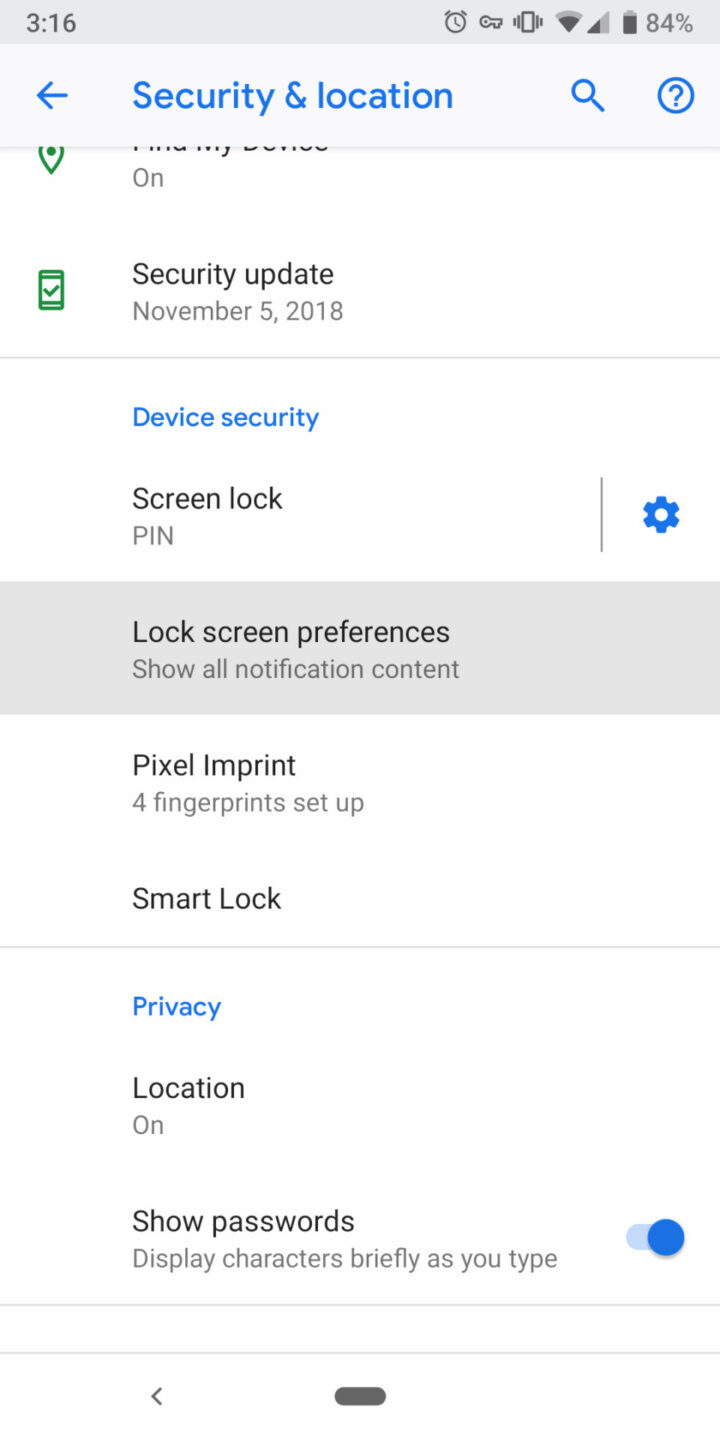Screen dimensions: 720x1440
Task: Open Smart Lock settings
Action: (x=206, y=898)
